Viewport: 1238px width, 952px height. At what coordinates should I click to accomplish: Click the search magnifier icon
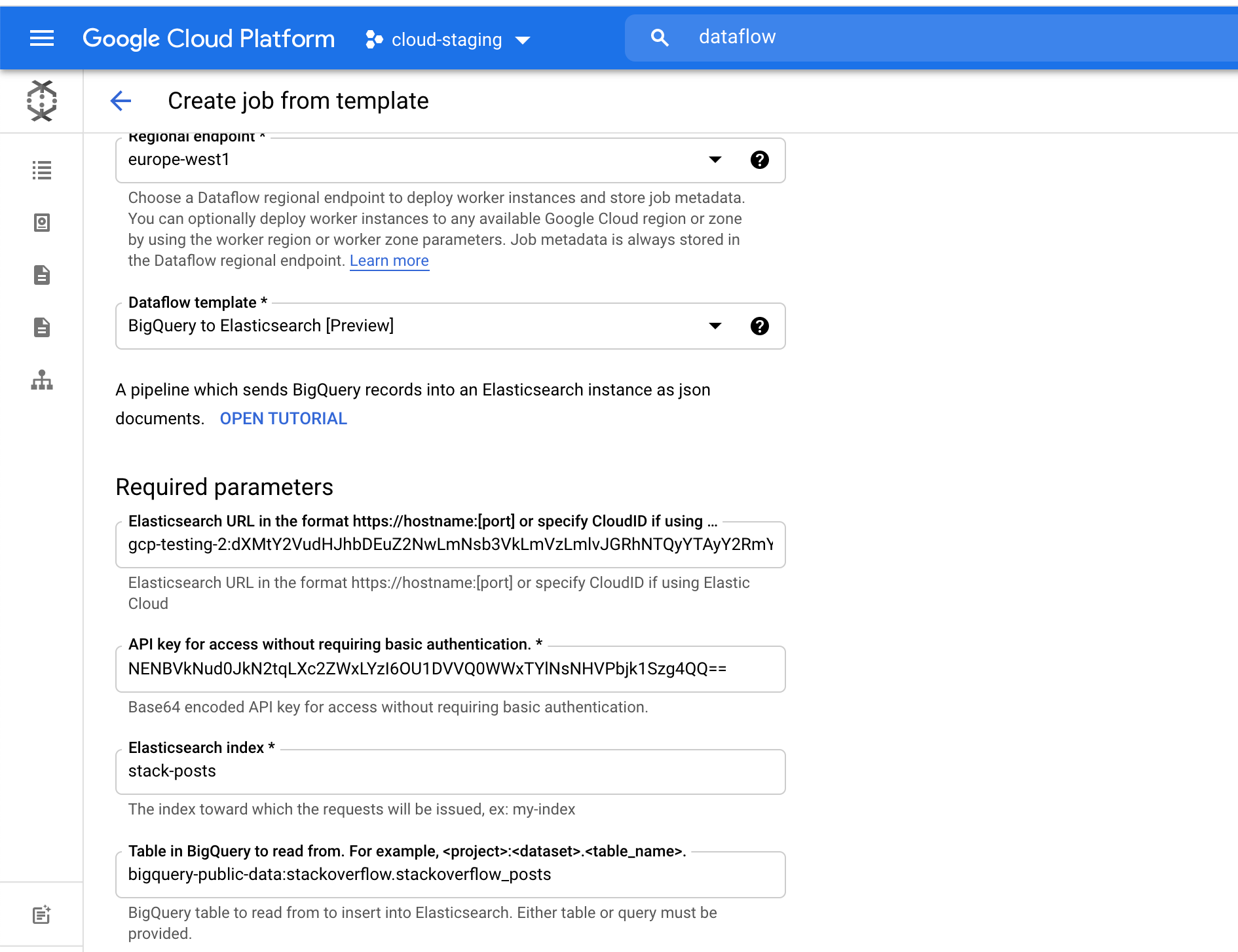660,38
